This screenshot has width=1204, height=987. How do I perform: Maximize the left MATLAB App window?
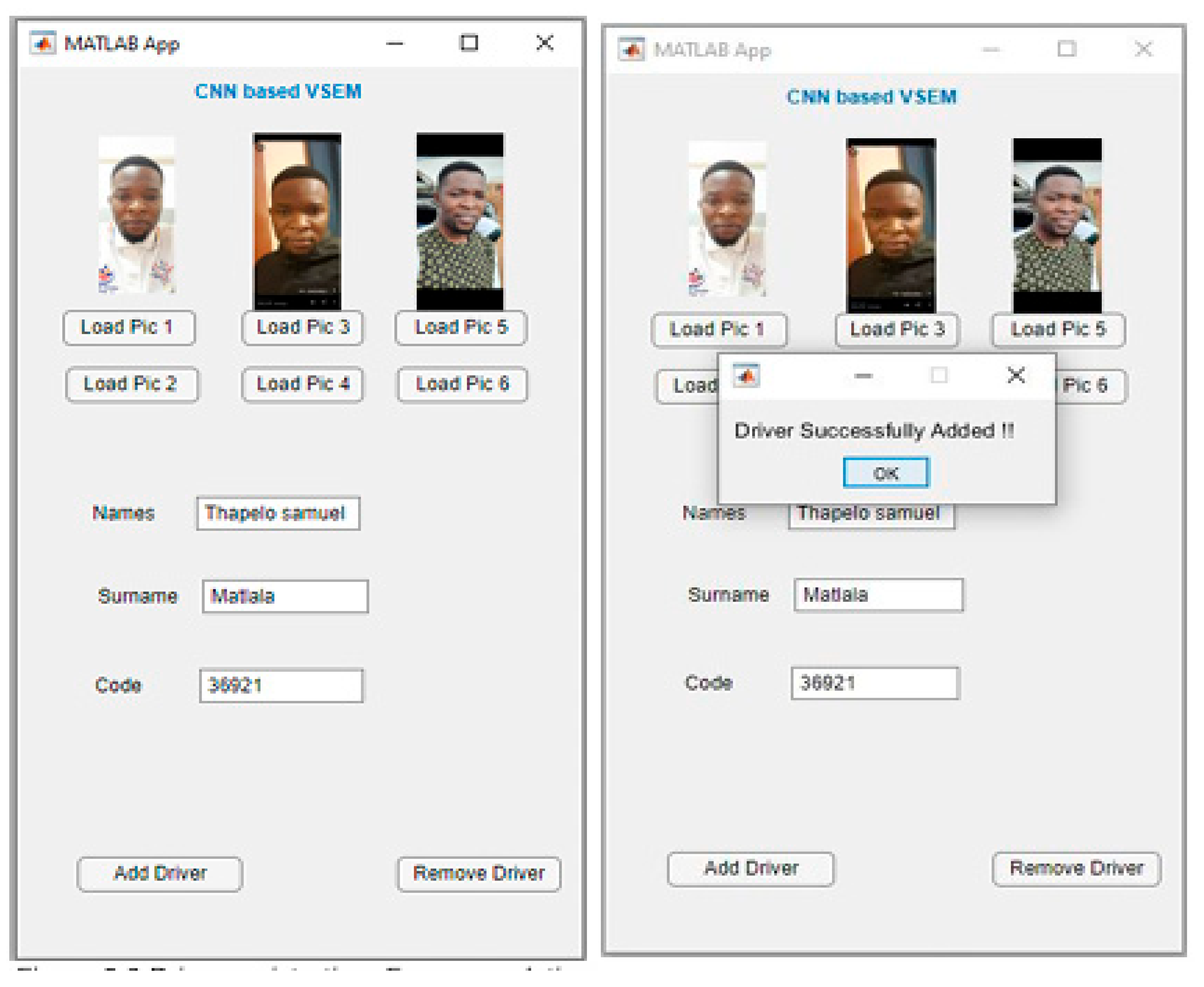pos(469,43)
